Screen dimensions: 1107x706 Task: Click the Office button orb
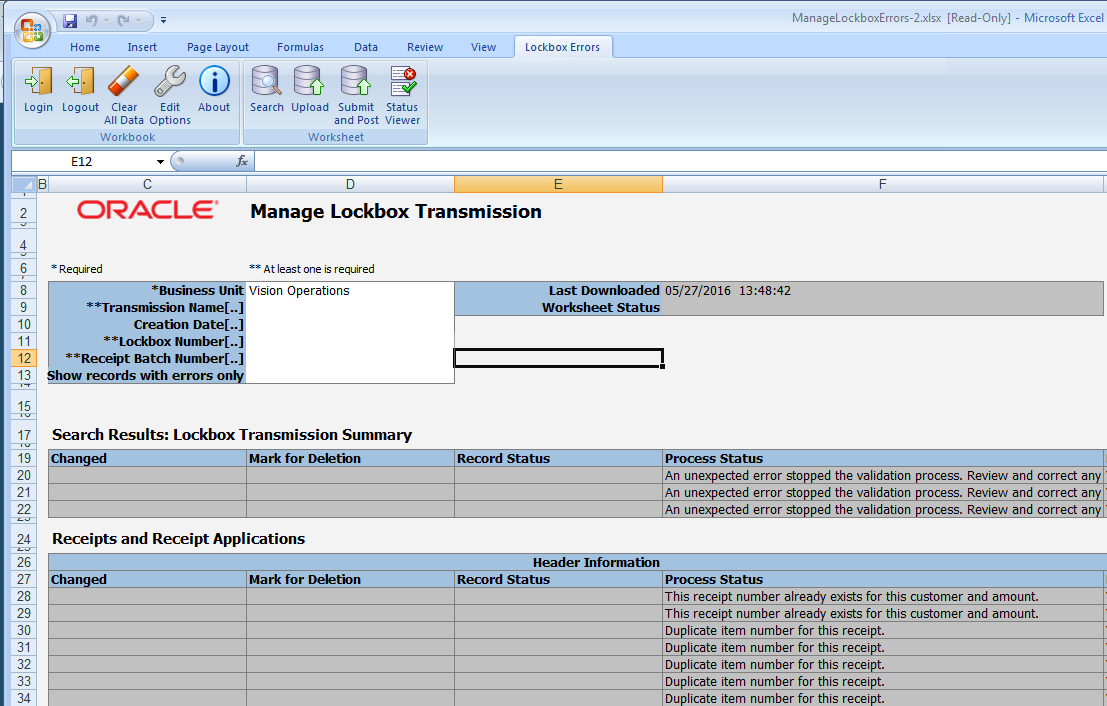(x=32, y=30)
